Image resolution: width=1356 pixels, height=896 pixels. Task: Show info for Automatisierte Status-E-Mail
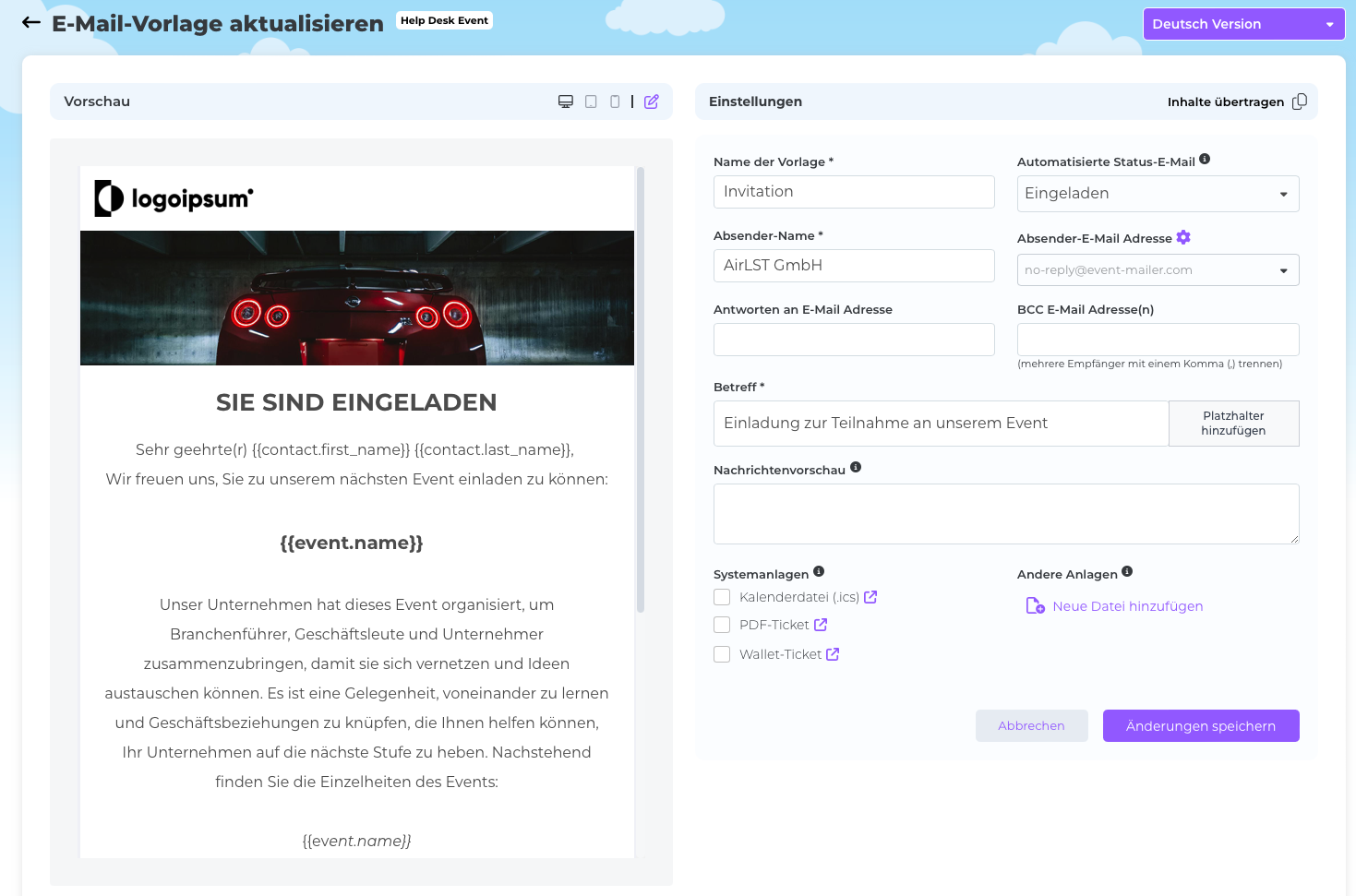(x=1205, y=160)
